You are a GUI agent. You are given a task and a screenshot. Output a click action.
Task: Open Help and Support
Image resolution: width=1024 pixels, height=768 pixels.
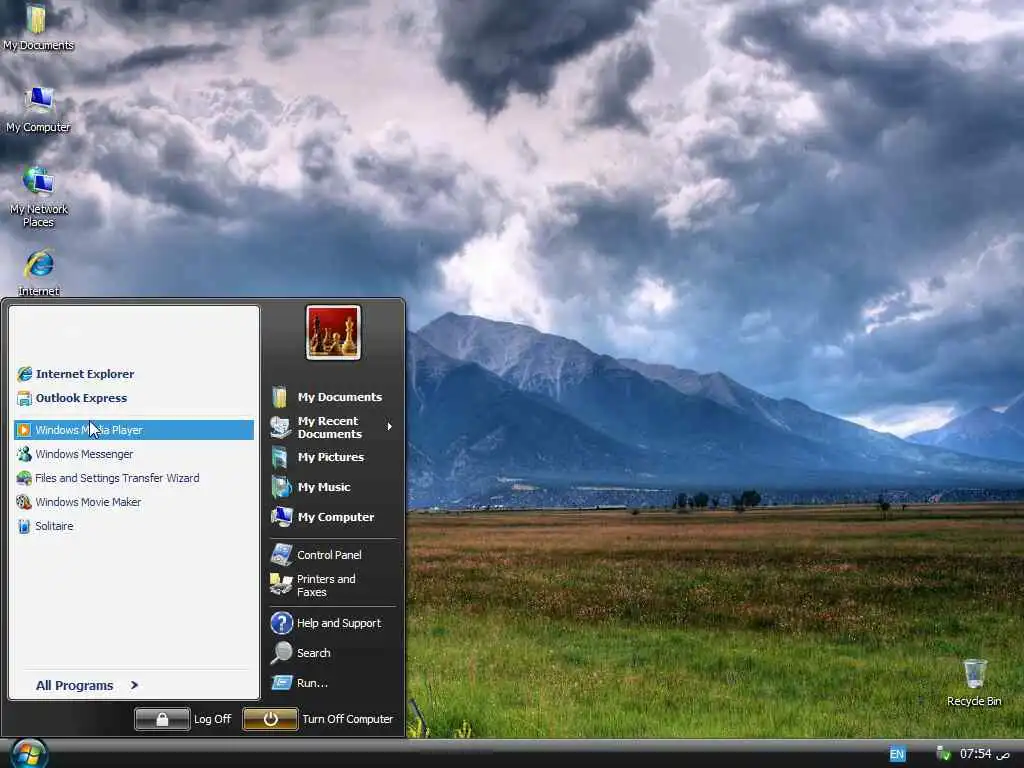pyautogui.click(x=332, y=623)
